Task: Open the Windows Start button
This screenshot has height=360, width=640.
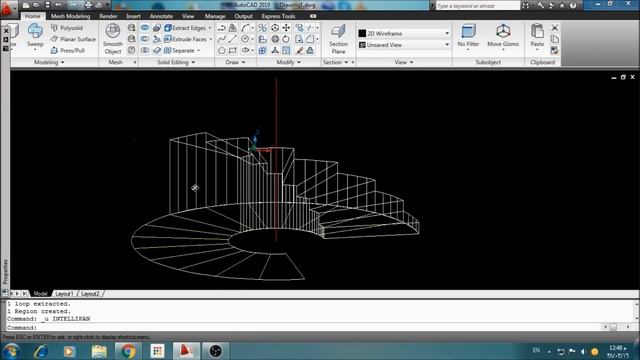Action: (11, 351)
